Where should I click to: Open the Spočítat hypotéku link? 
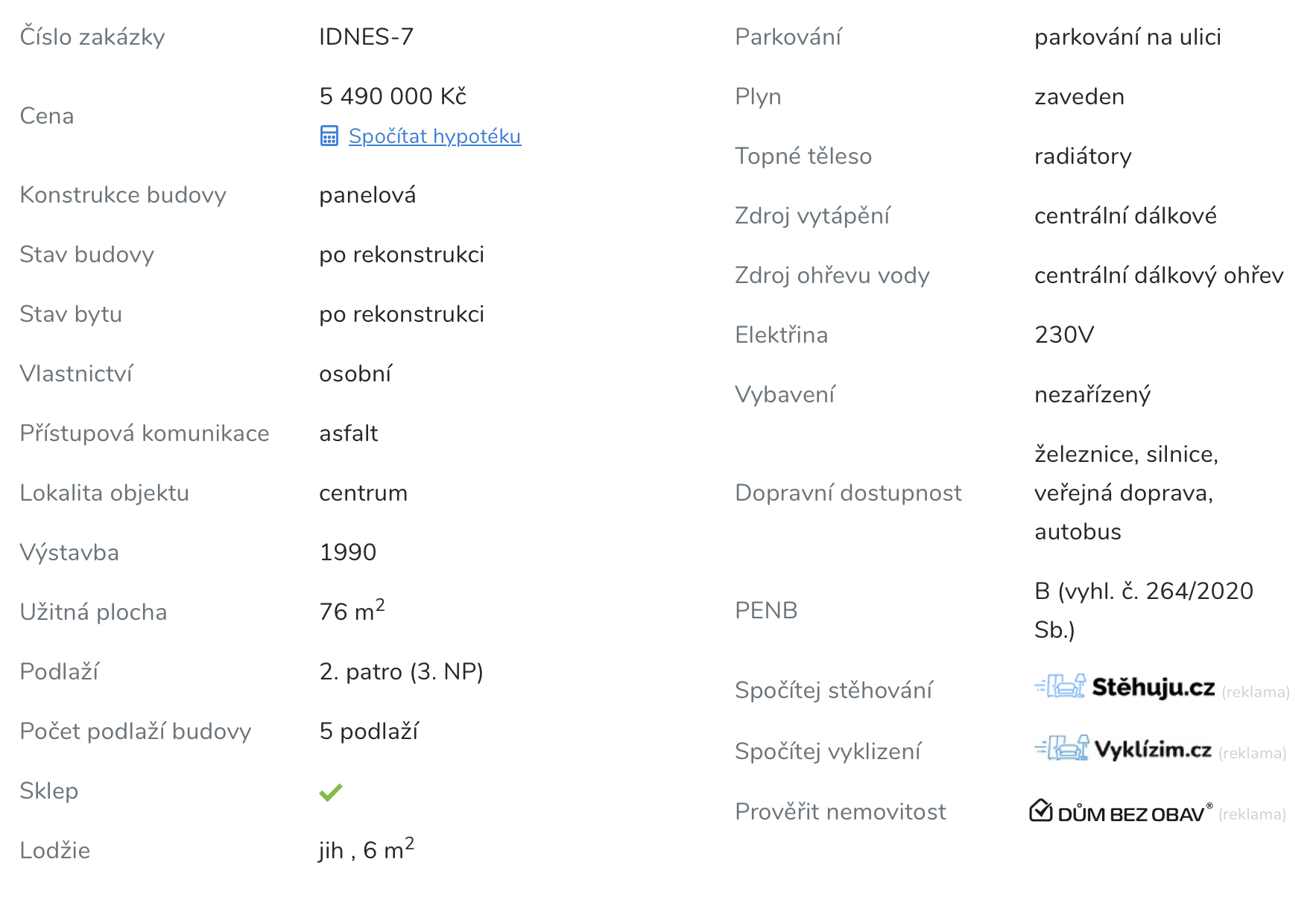[434, 136]
